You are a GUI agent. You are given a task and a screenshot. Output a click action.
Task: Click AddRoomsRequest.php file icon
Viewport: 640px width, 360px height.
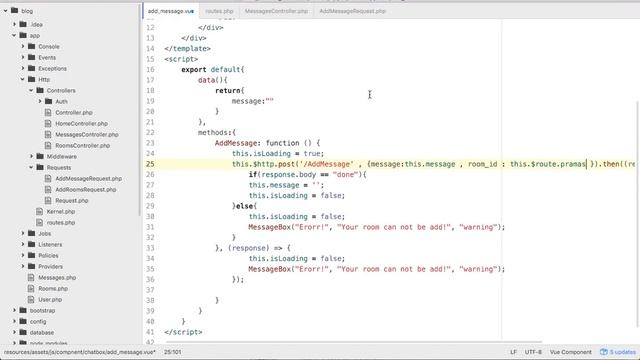[48, 189]
